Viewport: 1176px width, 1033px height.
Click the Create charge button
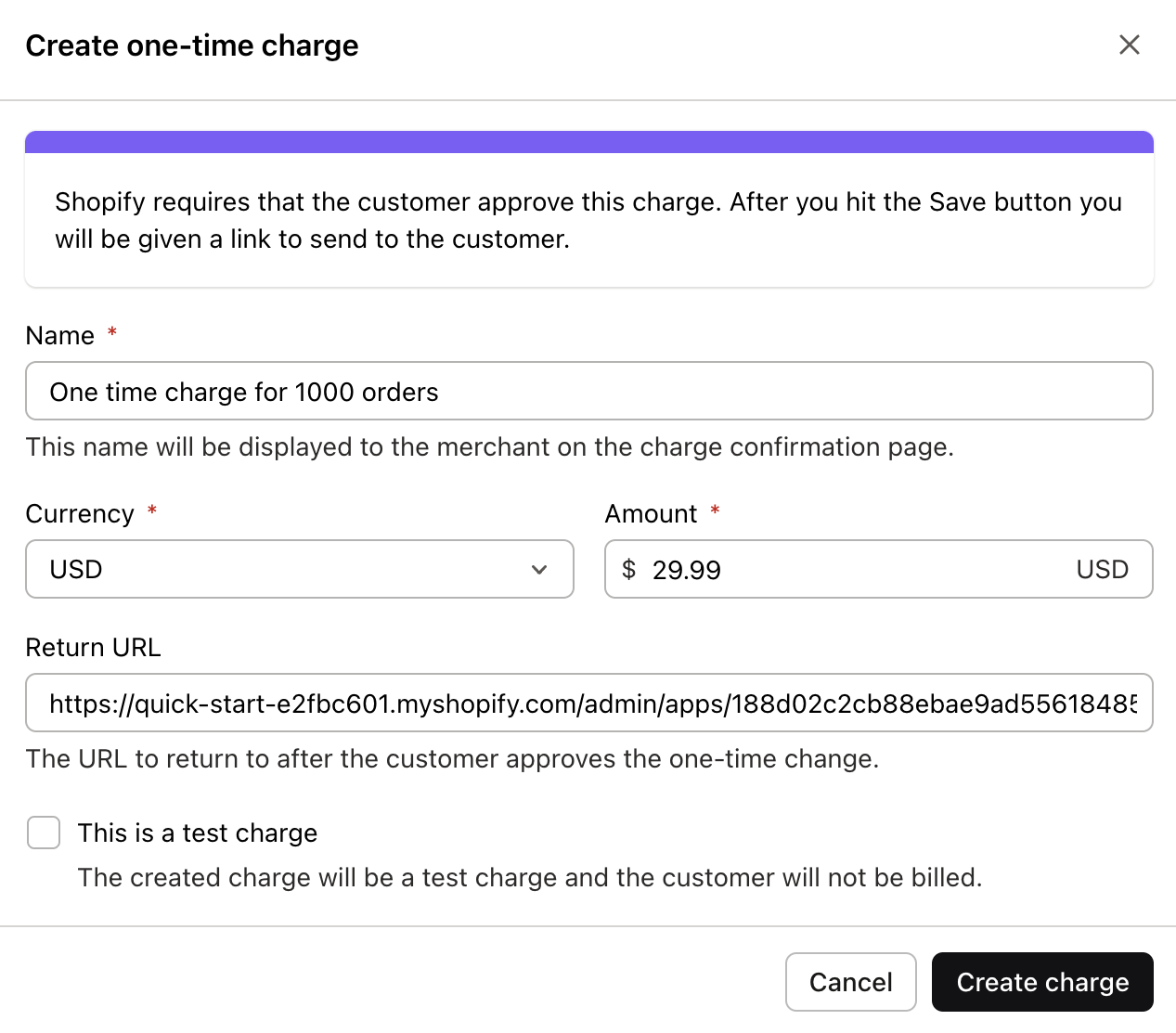1042,981
